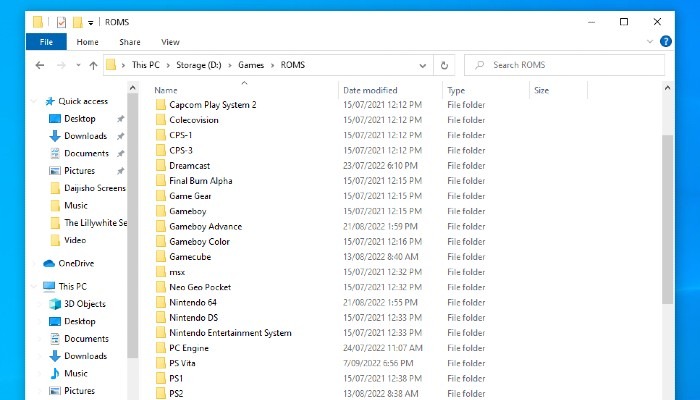Select the Game Gear folder icon
The width and height of the screenshot is (700, 400).
click(161, 196)
